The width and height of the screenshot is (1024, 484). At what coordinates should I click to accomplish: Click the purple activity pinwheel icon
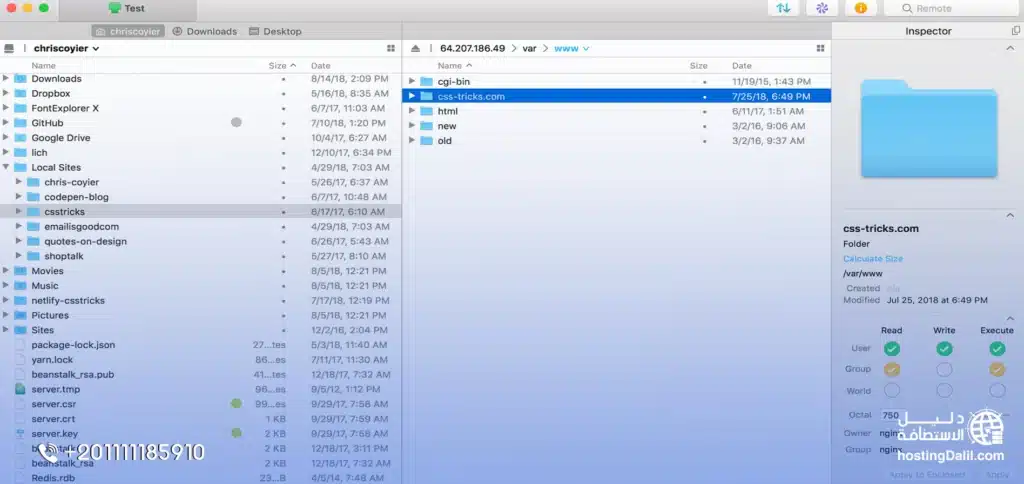(x=822, y=8)
